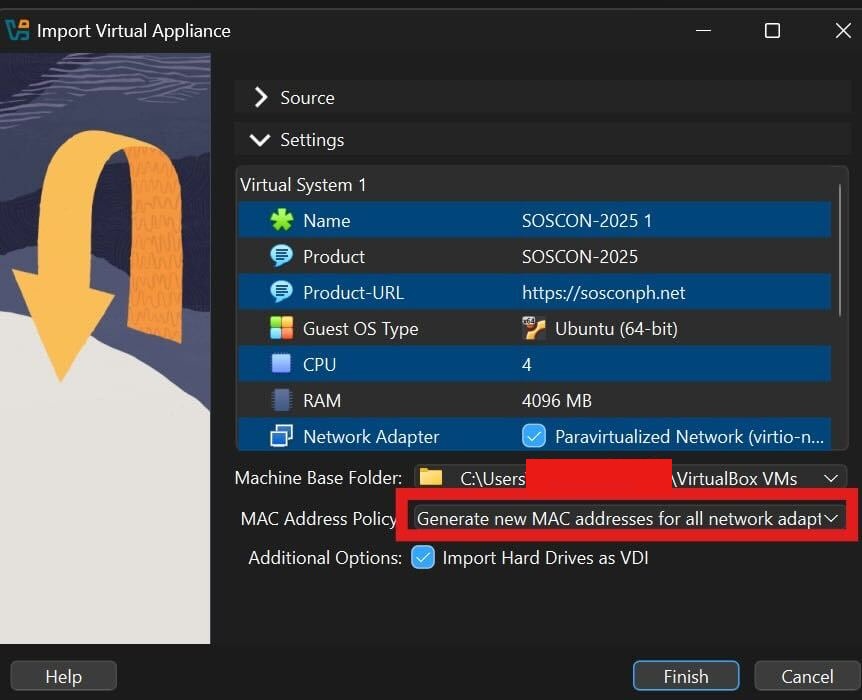Click the VirtualBox icon in title bar

click(17, 30)
